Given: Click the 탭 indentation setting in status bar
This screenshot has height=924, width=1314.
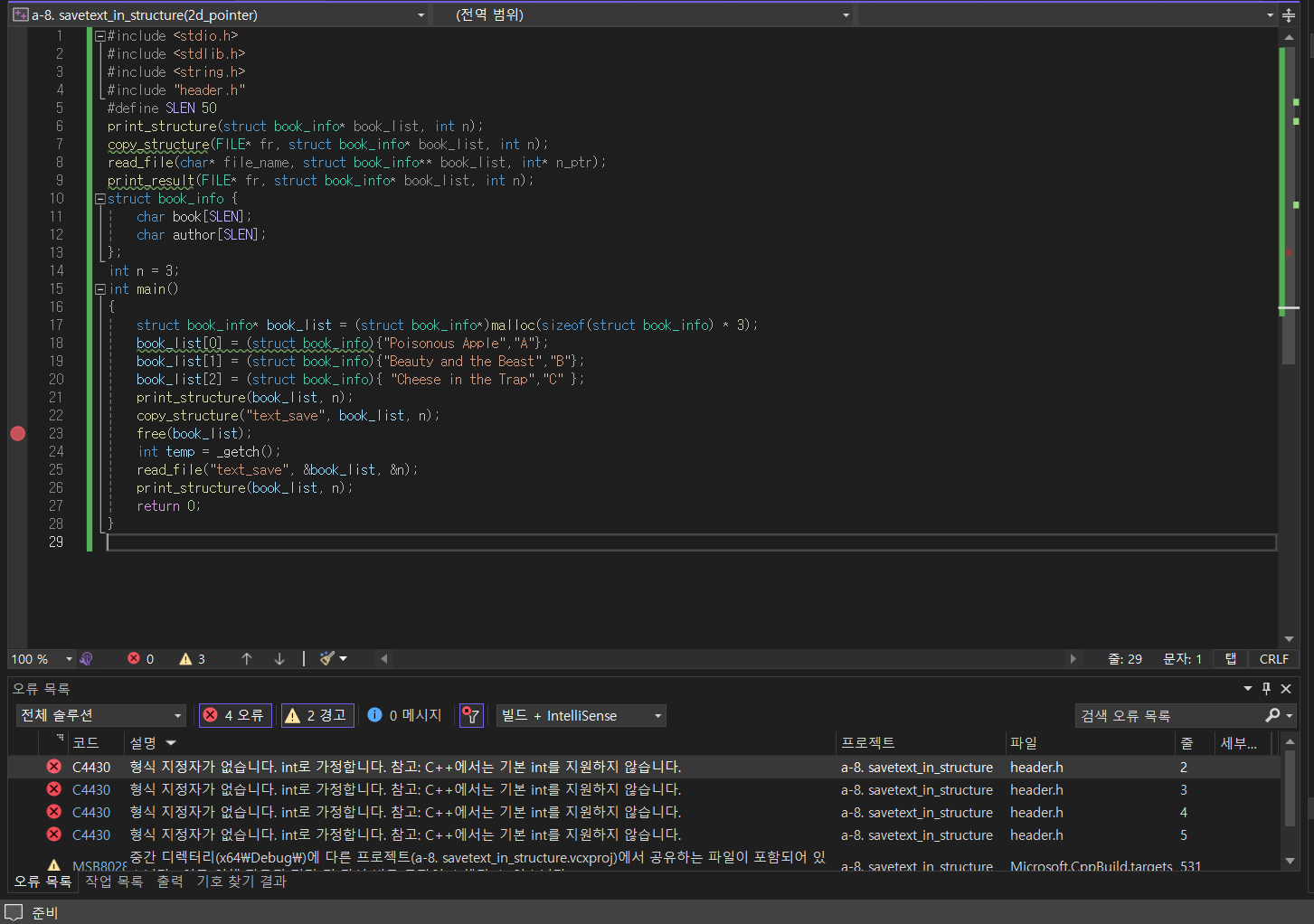Looking at the screenshot, I should click(1231, 659).
